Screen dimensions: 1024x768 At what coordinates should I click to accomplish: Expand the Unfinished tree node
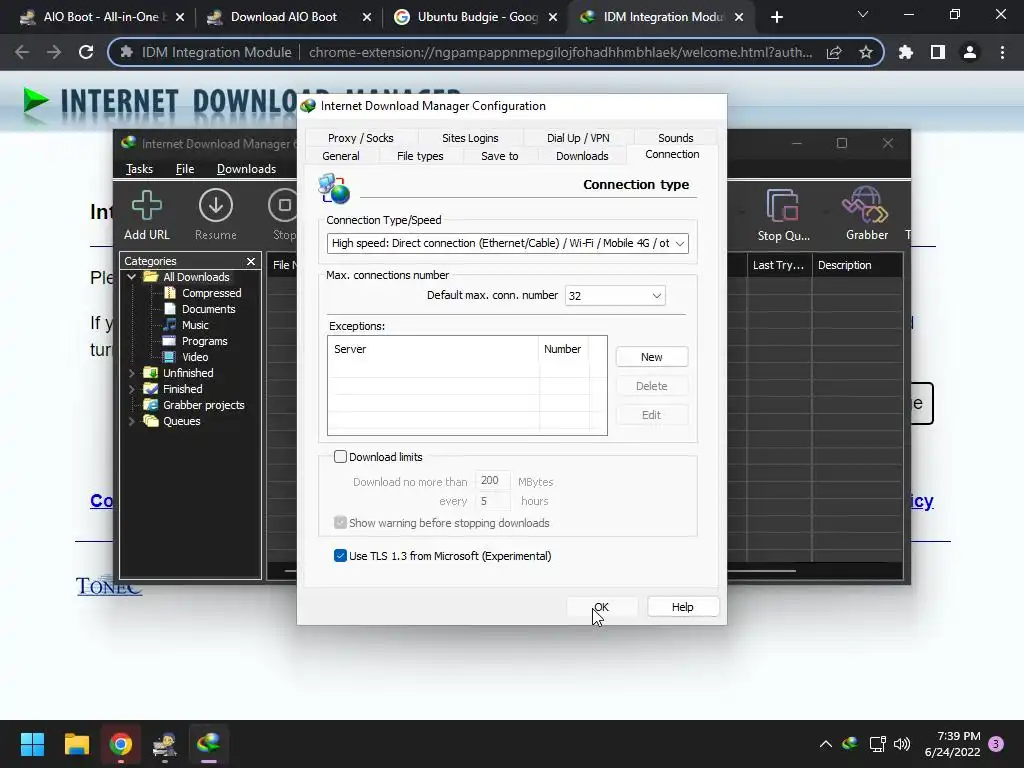pos(132,373)
